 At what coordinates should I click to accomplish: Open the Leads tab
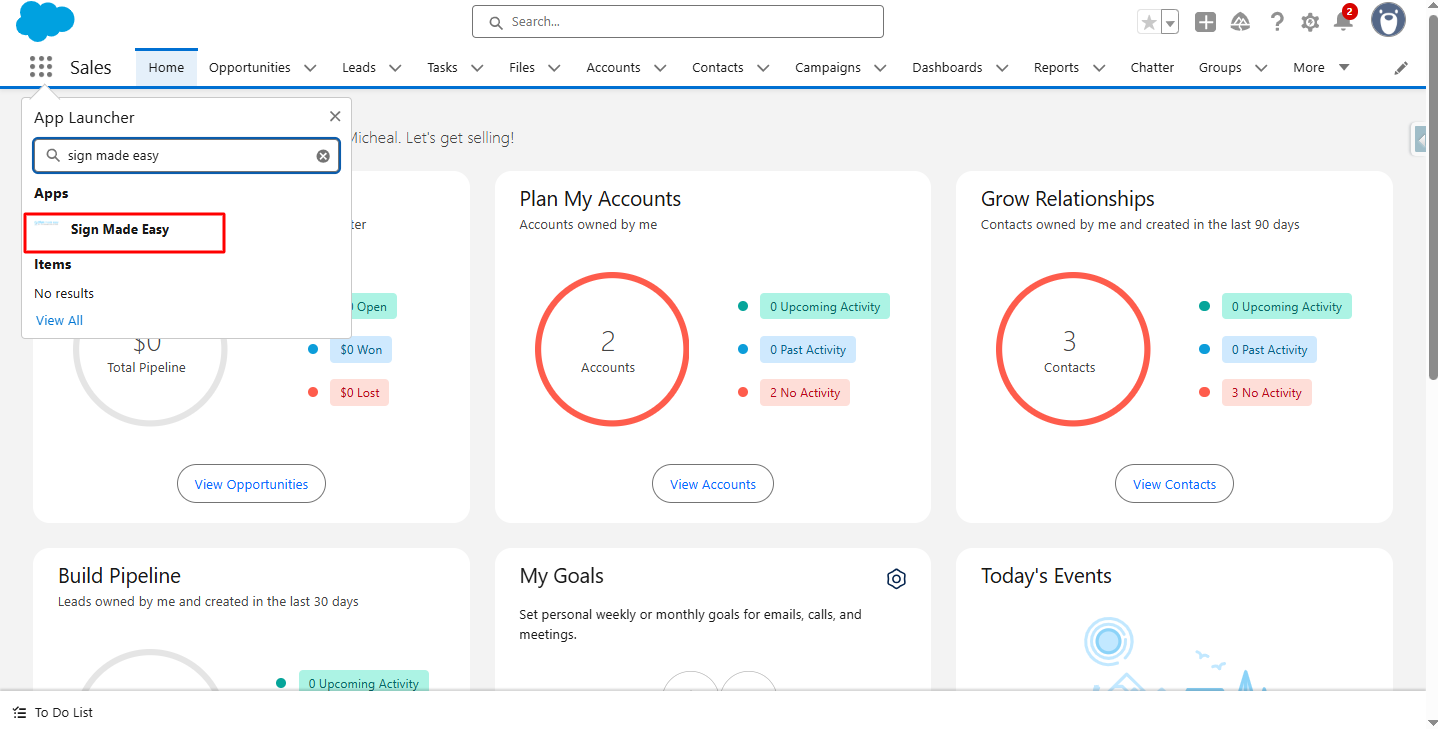point(359,68)
